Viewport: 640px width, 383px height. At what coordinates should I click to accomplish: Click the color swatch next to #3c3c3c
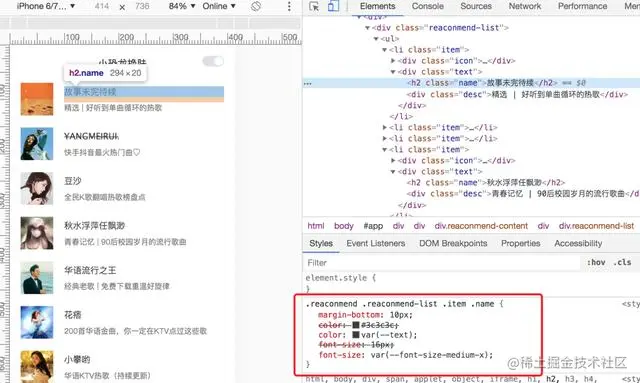(x=356, y=325)
